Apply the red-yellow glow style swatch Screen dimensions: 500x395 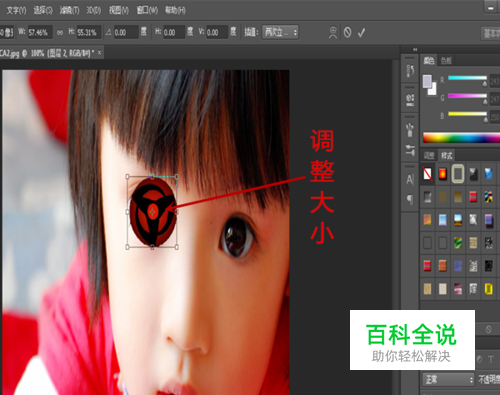click(x=443, y=174)
